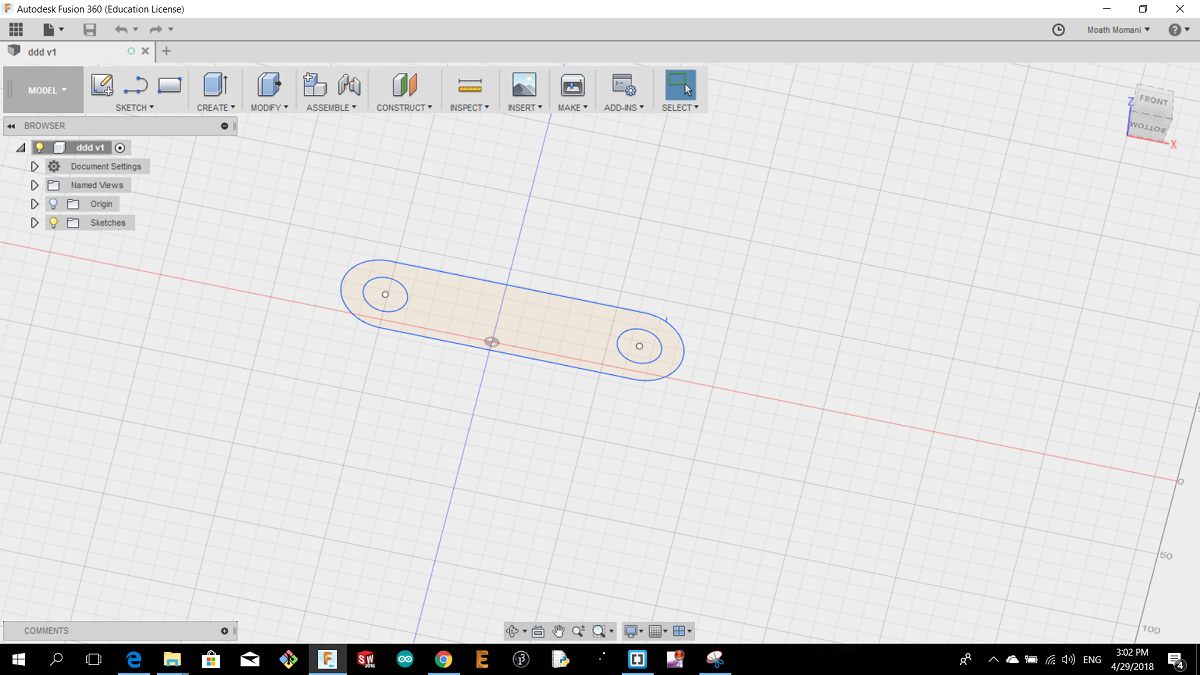Collapse the BROWSER panel arrows

pos(11,126)
